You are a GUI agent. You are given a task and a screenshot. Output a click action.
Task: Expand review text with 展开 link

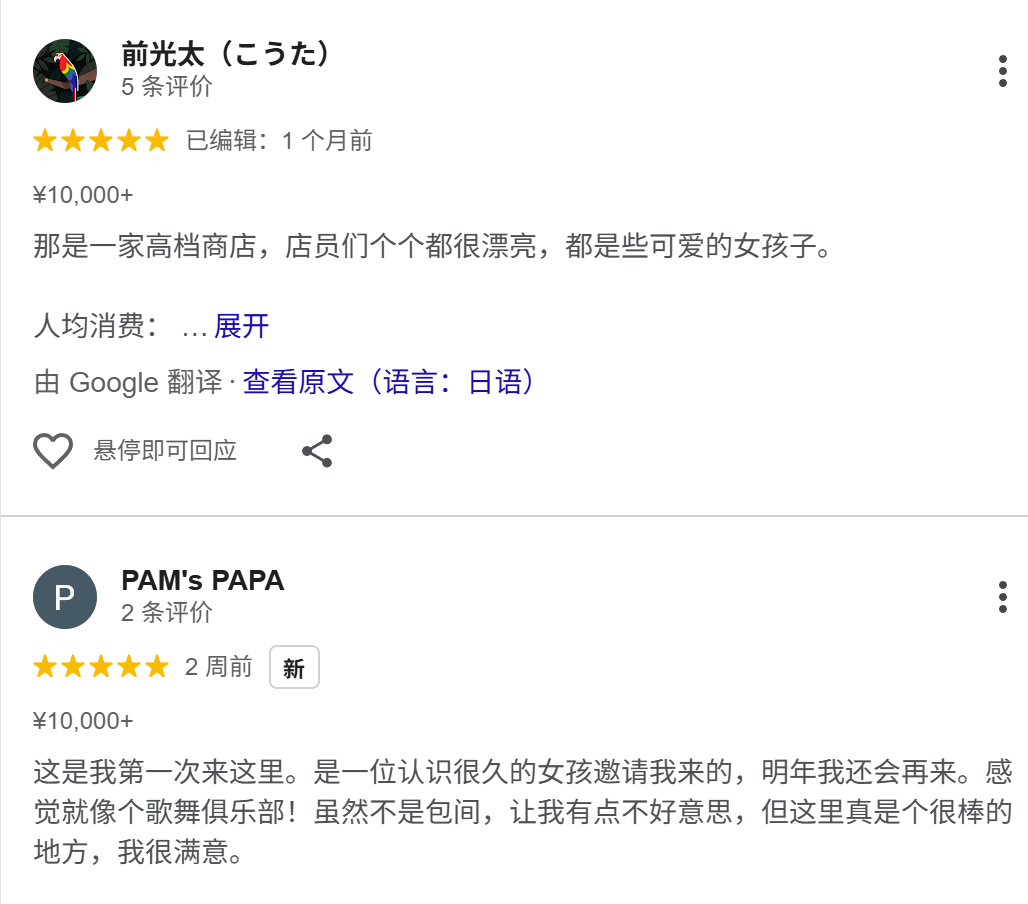click(241, 326)
